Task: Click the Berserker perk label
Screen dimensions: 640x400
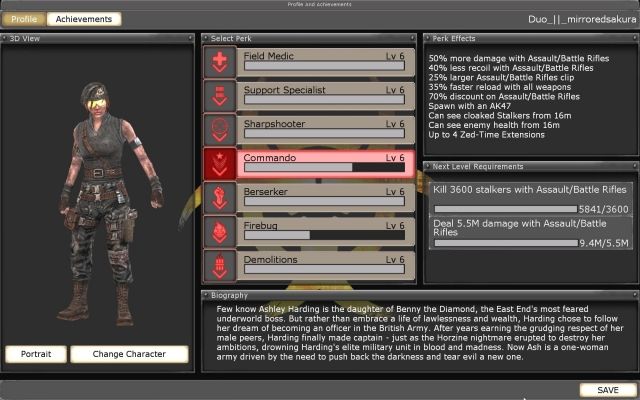Action: tap(265, 191)
